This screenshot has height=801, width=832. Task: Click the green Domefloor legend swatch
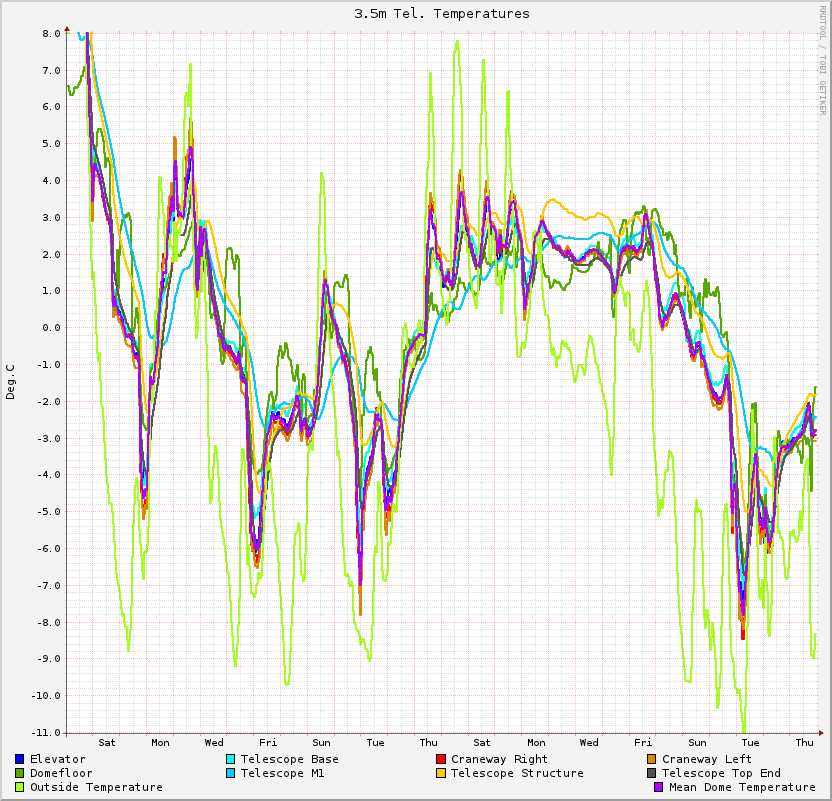click(20, 773)
